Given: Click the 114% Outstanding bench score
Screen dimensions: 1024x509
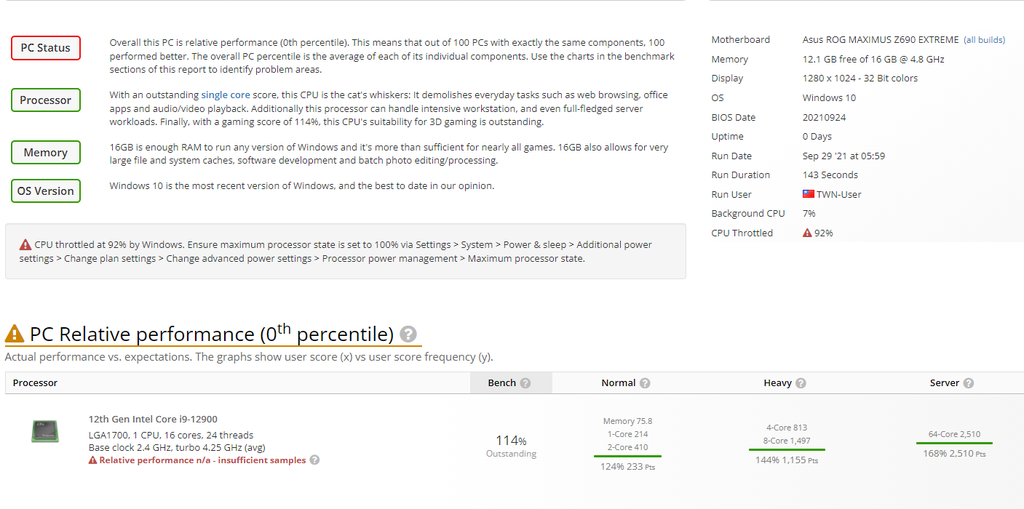Looking at the screenshot, I should pyautogui.click(x=511, y=446).
